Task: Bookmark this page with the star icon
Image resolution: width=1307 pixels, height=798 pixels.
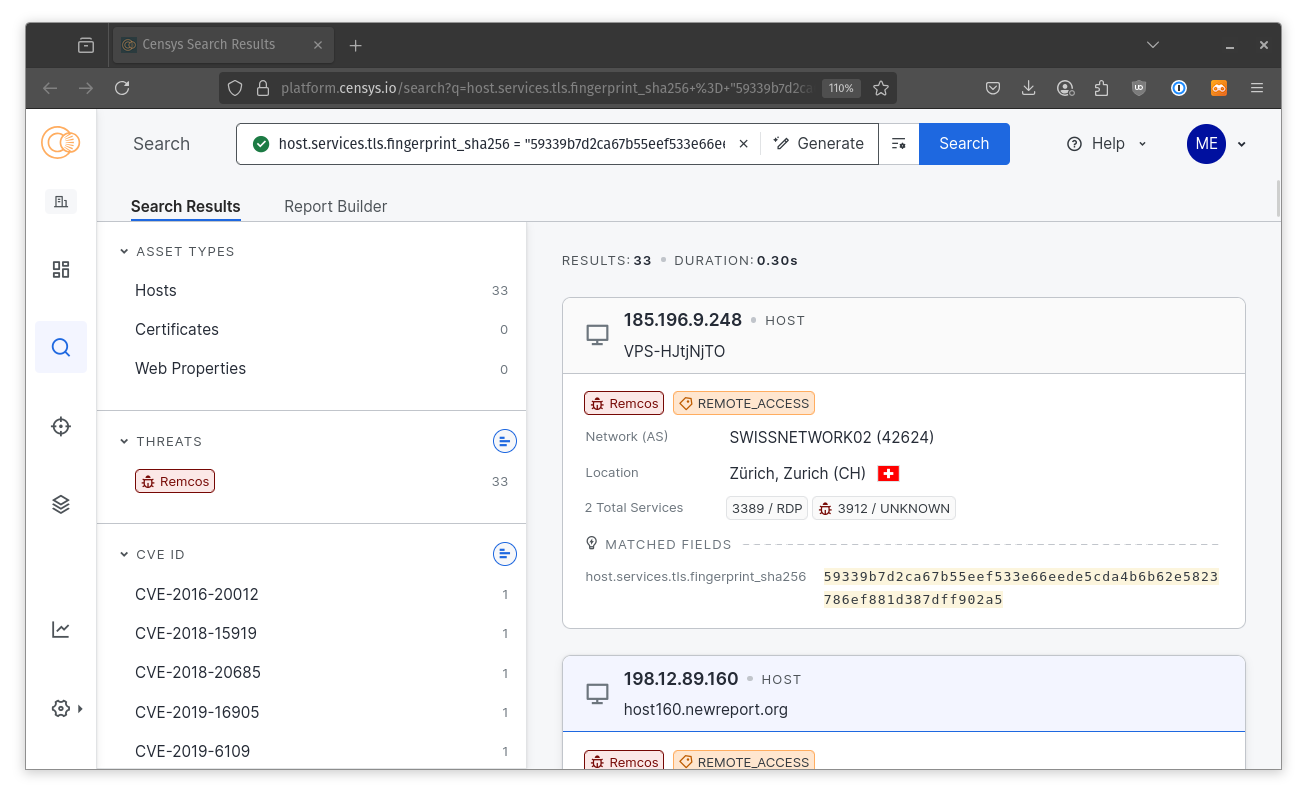Action: 881,88
